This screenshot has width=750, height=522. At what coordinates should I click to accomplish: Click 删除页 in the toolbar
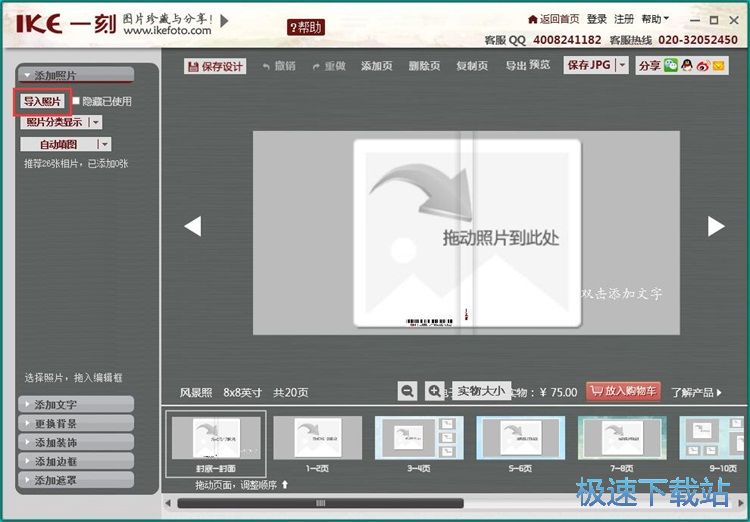pos(424,66)
